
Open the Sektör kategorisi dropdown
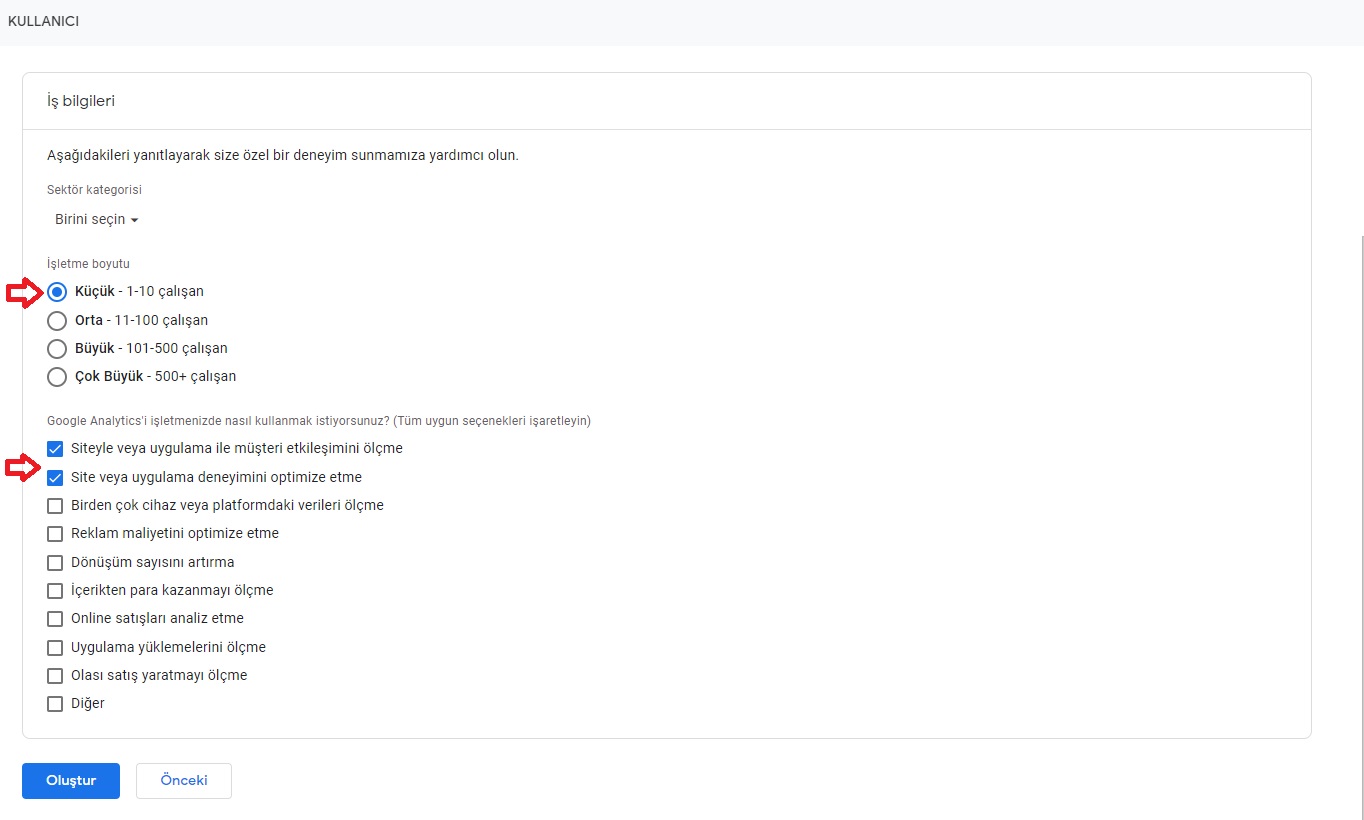(96, 220)
